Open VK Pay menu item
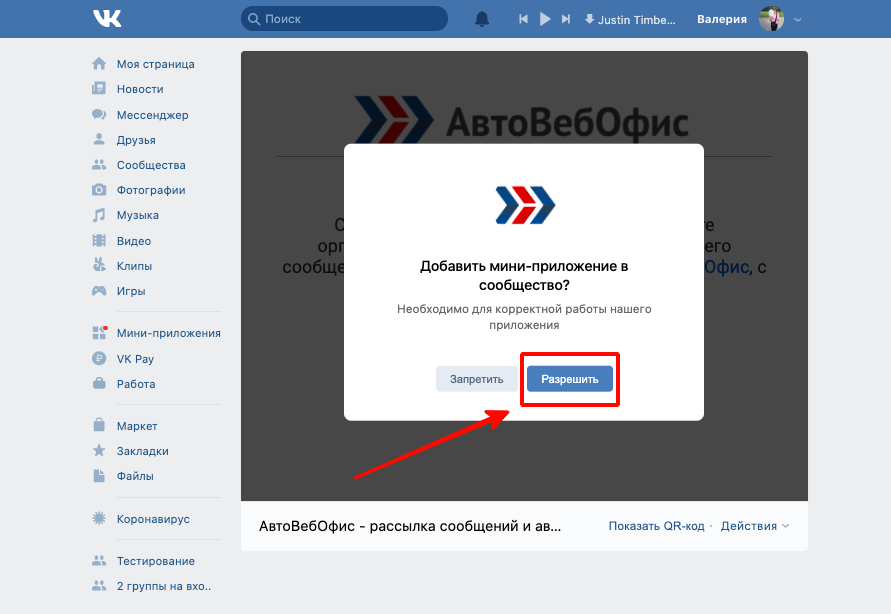This screenshot has width=891, height=614. coord(135,359)
